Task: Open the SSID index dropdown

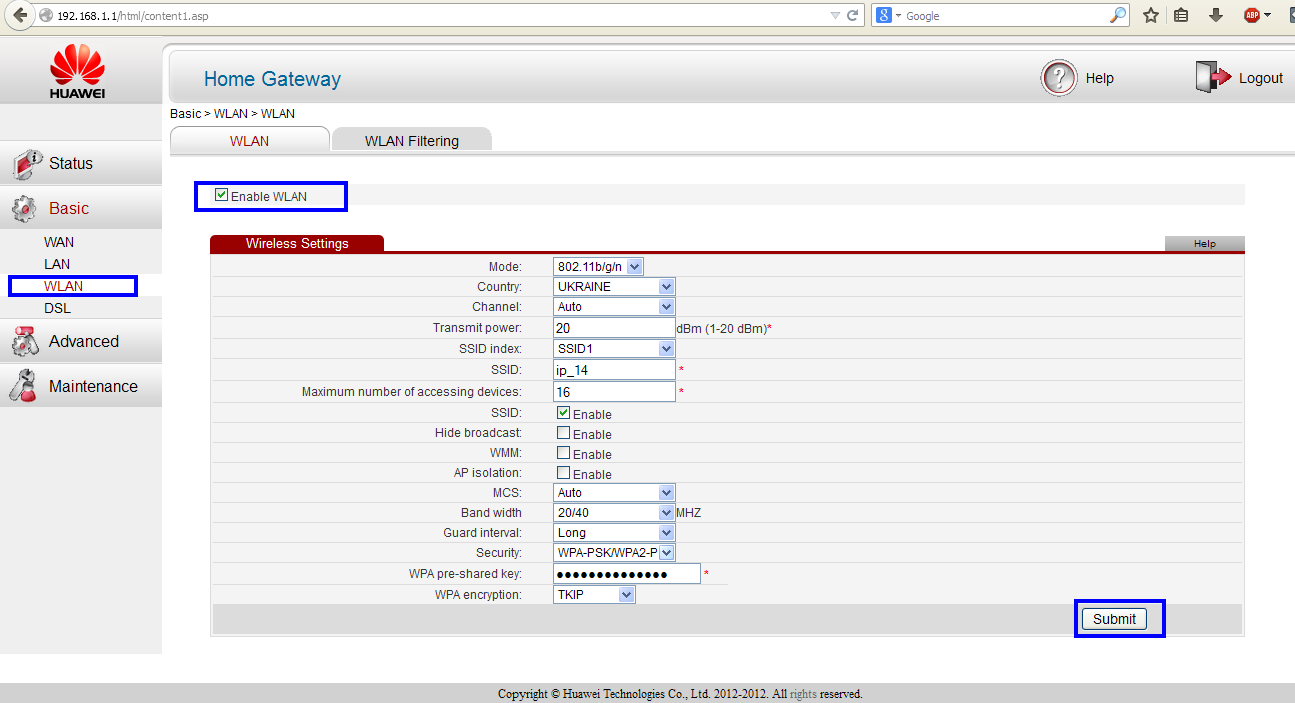Action: tap(614, 348)
